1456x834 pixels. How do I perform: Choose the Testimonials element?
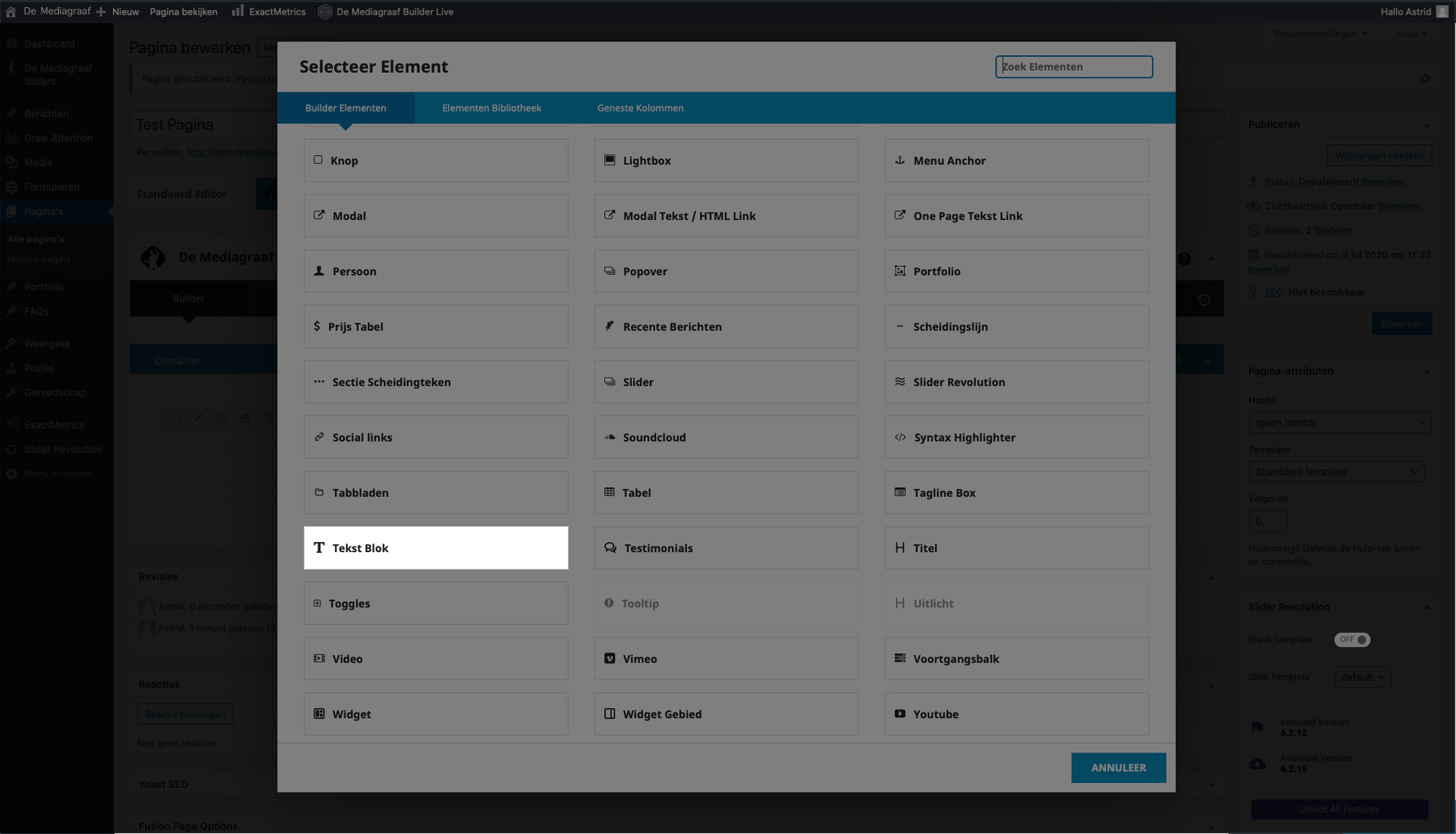coord(726,548)
